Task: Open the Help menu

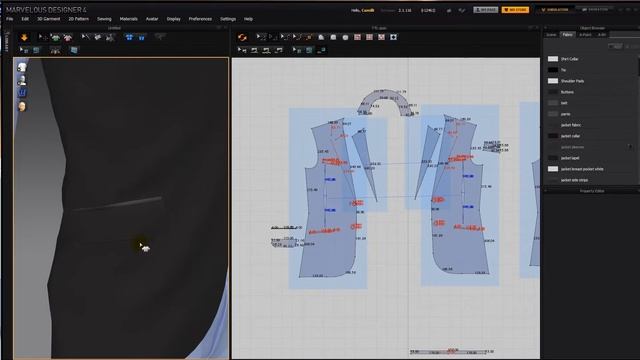Action: click(248, 19)
